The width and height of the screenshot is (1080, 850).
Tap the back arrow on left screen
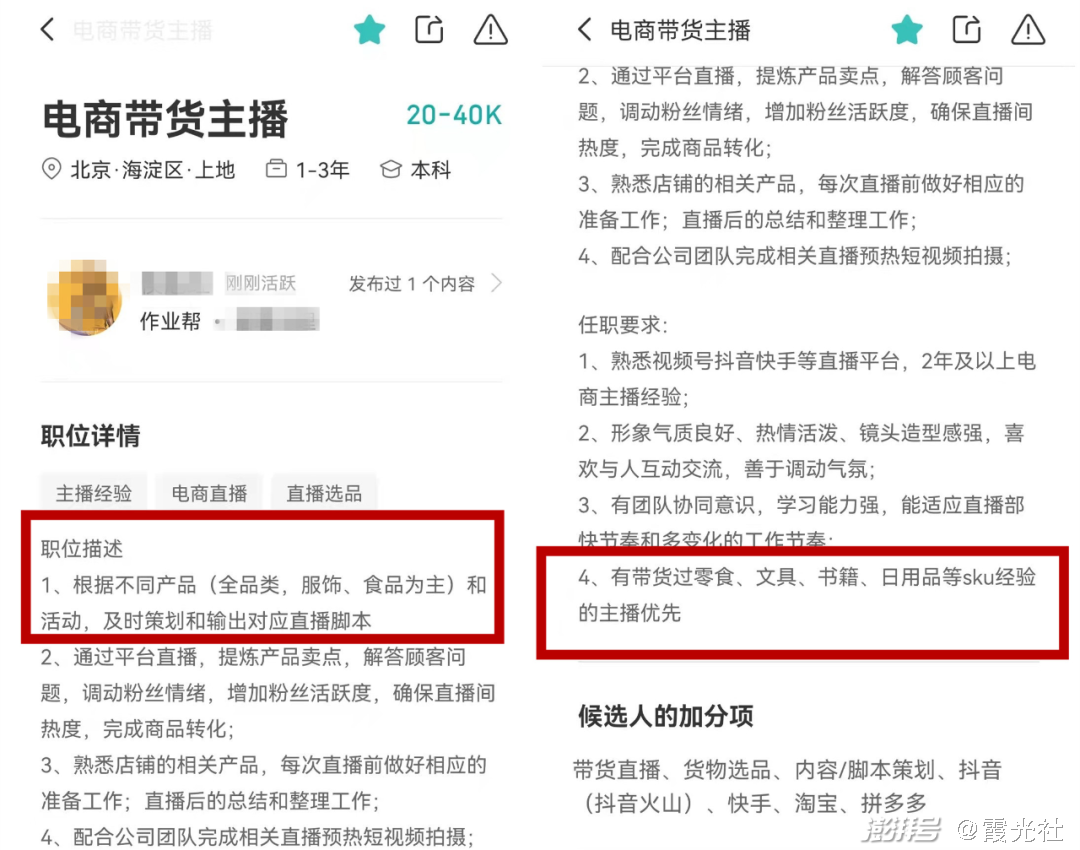[x=47, y=30]
